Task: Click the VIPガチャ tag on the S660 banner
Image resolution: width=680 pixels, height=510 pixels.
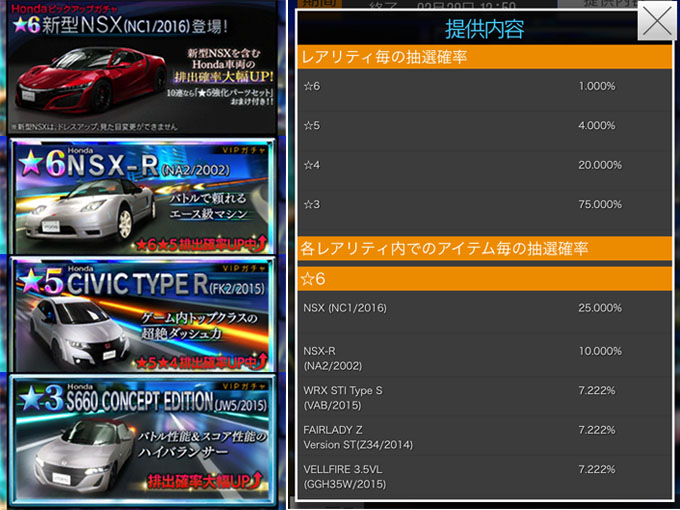Action: coord(244,386)
